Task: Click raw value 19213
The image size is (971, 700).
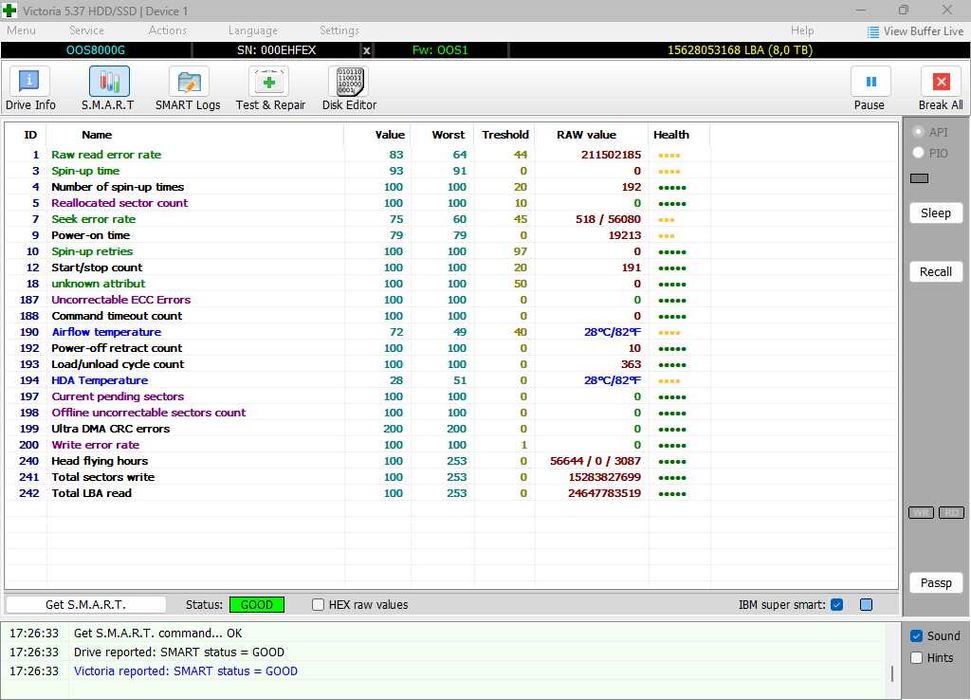Action: click(624, 235)
